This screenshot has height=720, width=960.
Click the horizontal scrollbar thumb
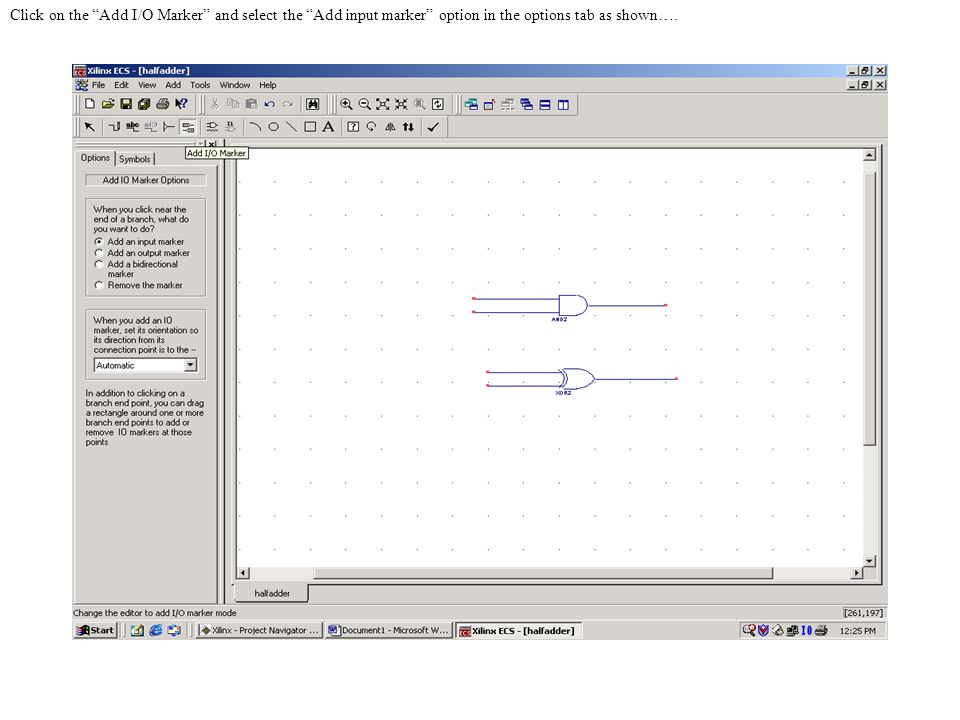[543, 573]
